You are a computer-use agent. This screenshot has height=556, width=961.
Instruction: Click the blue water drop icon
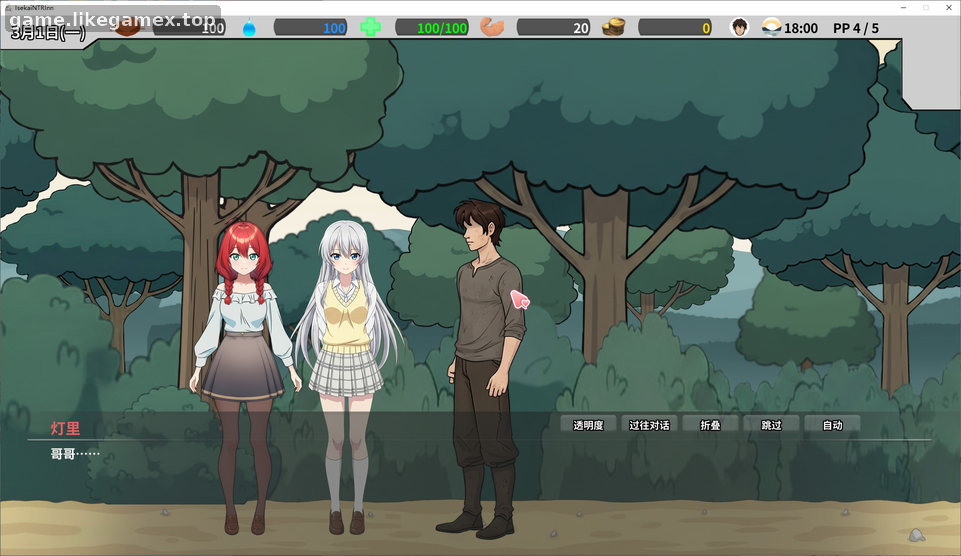coord(249,28)
